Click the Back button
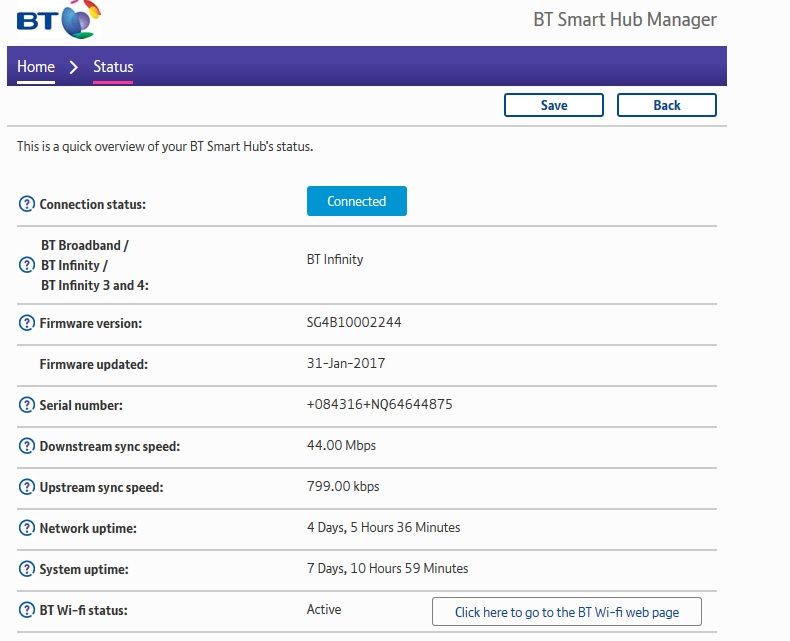 667,105
